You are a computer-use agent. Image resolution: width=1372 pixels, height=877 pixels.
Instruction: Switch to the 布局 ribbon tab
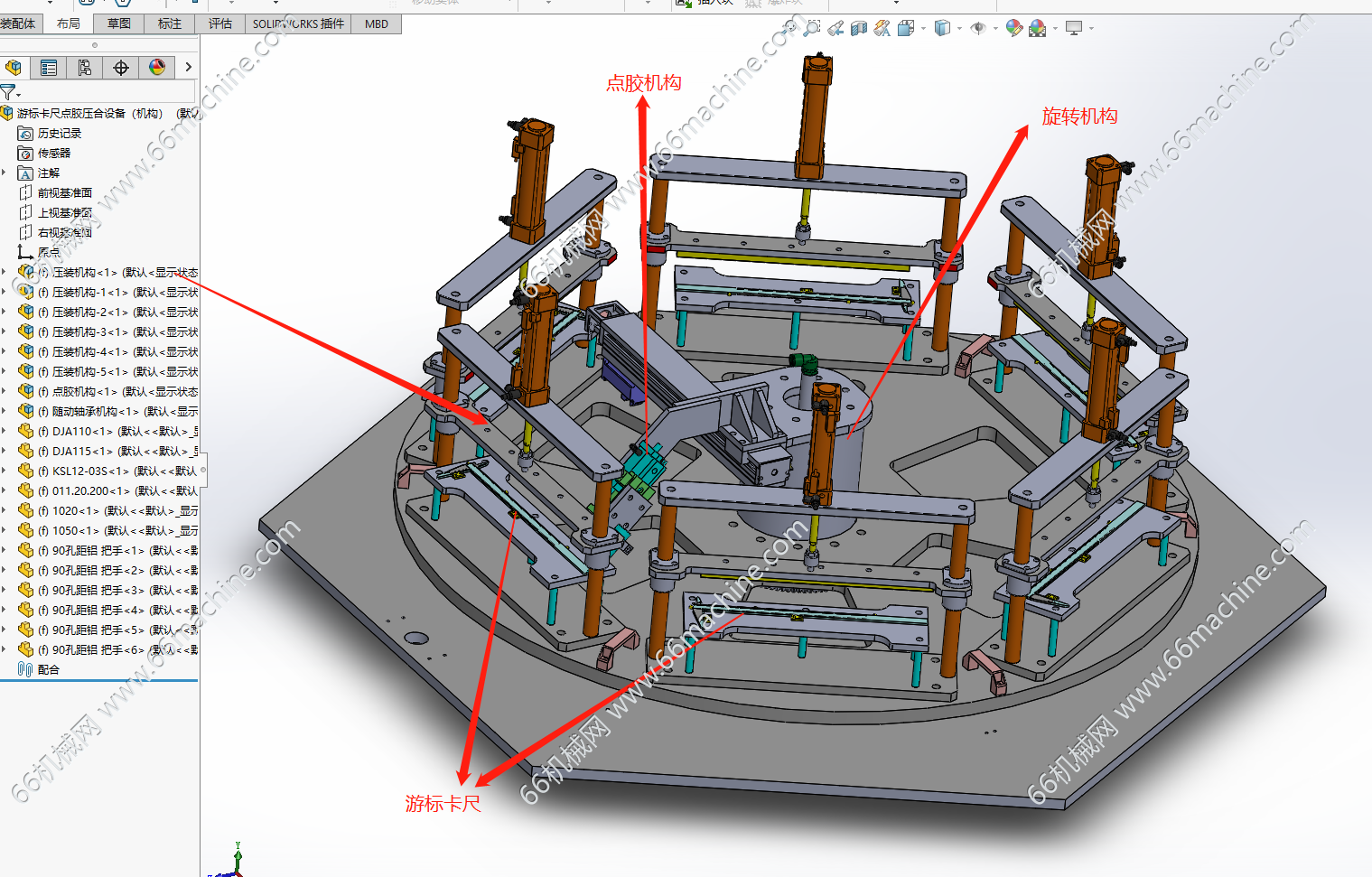[x=69, y=23]
